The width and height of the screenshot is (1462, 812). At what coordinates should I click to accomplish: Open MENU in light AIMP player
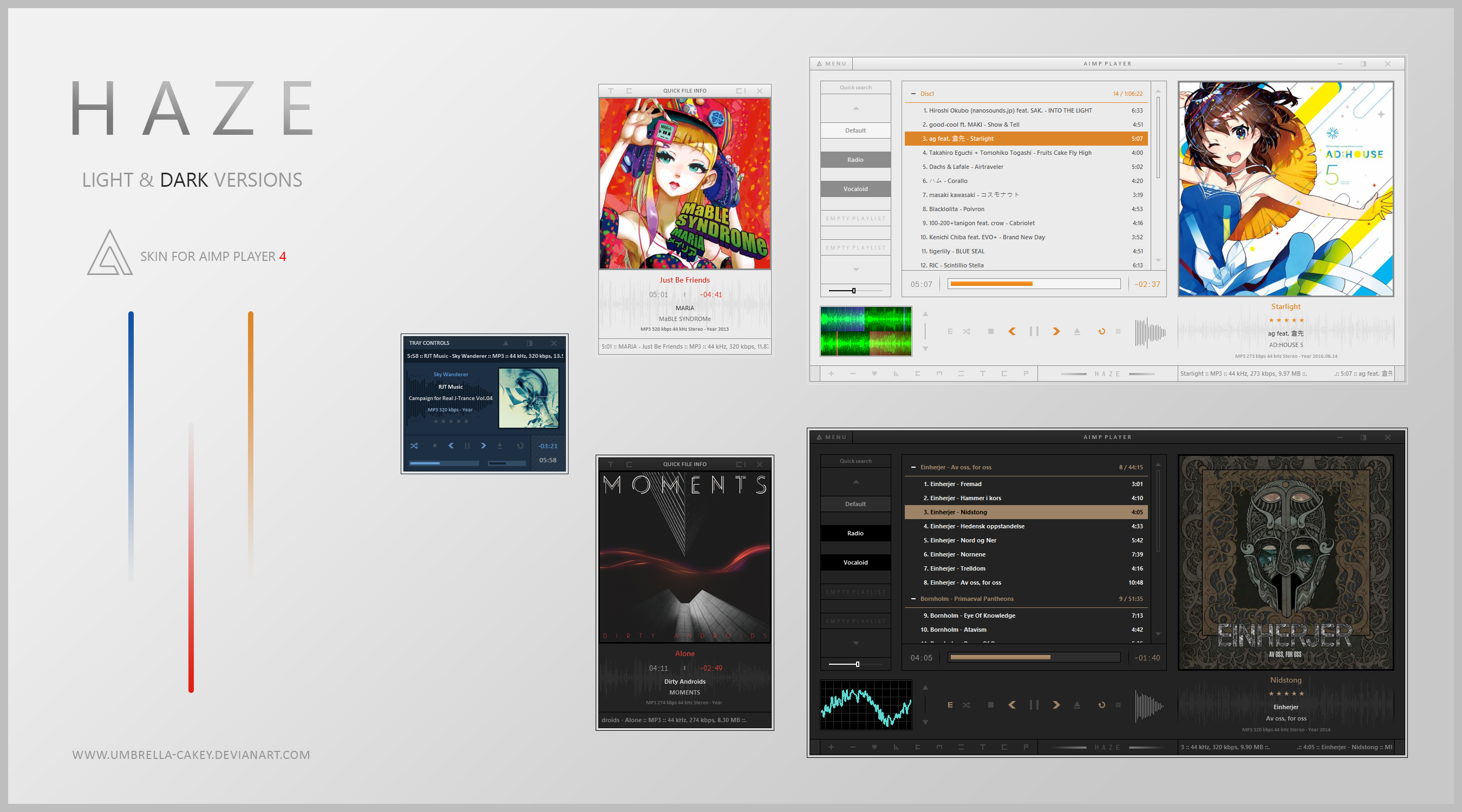832,63
